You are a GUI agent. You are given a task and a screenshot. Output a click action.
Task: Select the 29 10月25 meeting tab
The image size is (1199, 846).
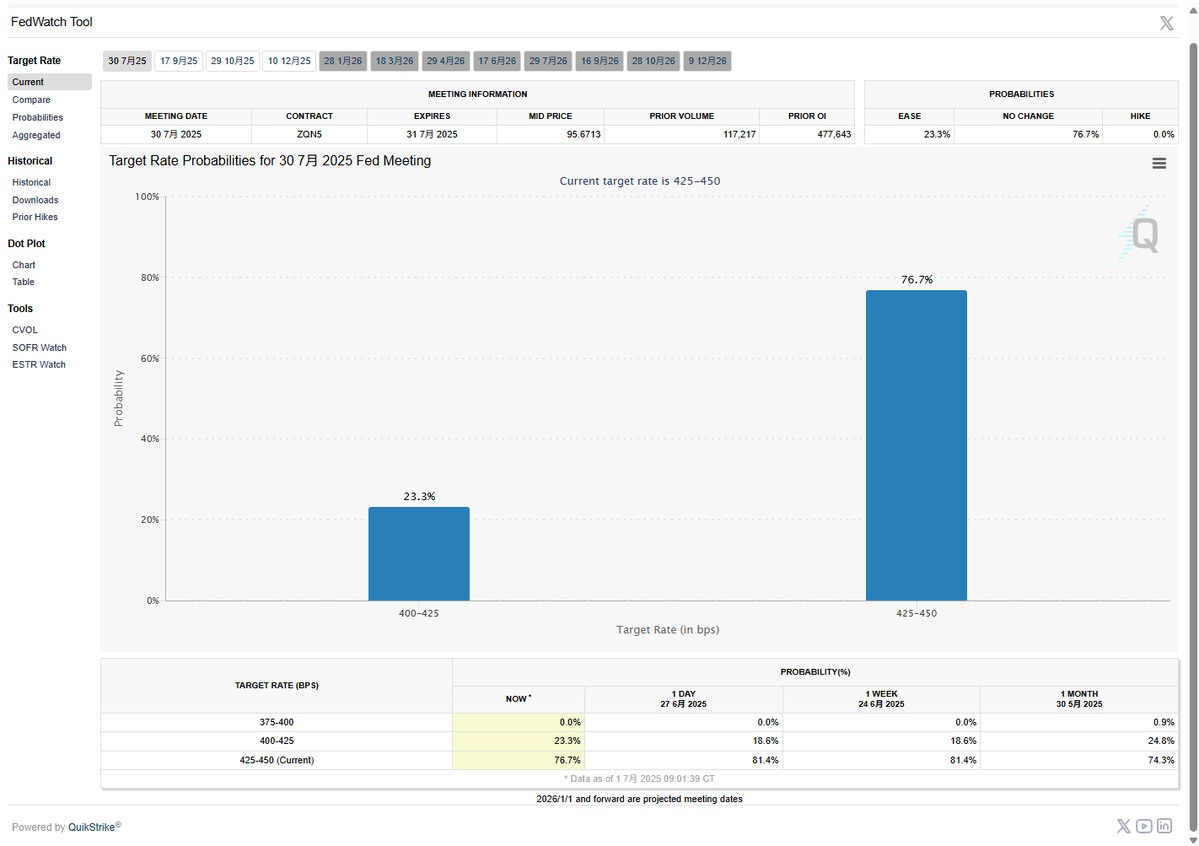click(232, 60)
